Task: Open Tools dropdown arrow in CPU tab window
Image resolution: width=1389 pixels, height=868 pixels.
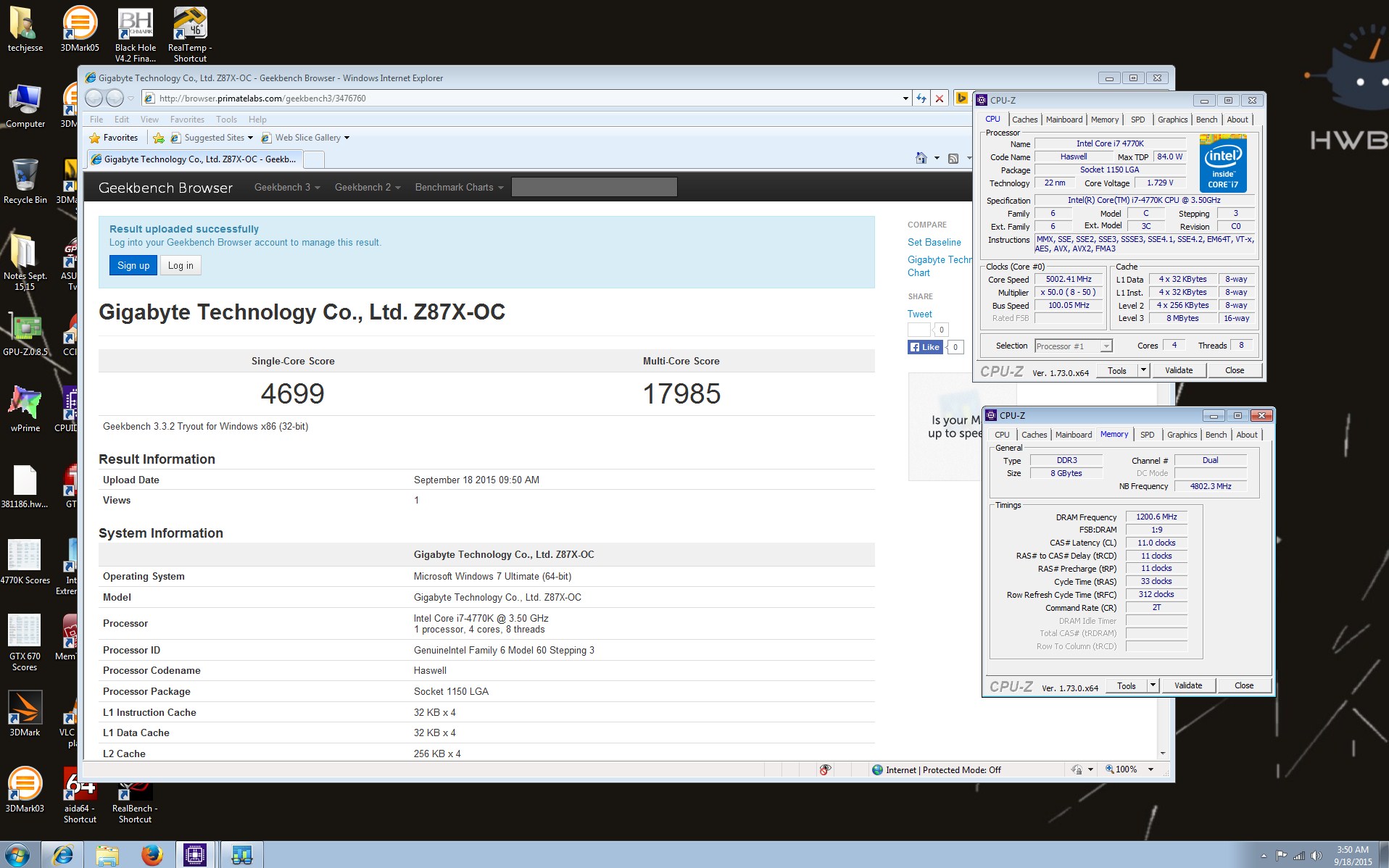Action: tap(1143, 370)
